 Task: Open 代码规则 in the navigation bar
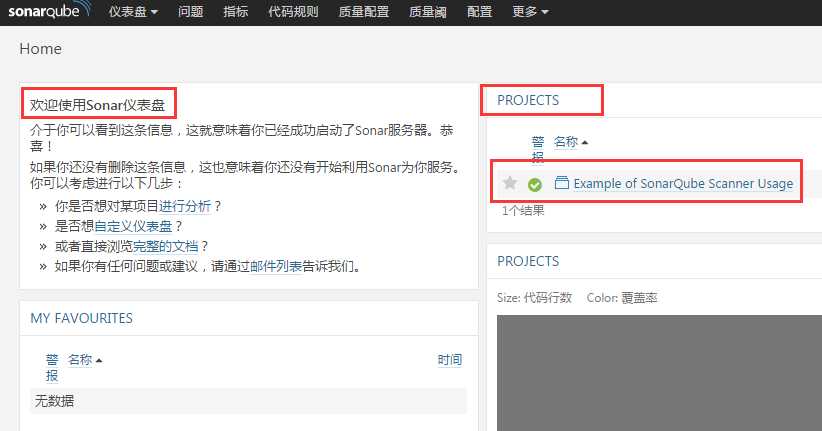click(293, 12)
